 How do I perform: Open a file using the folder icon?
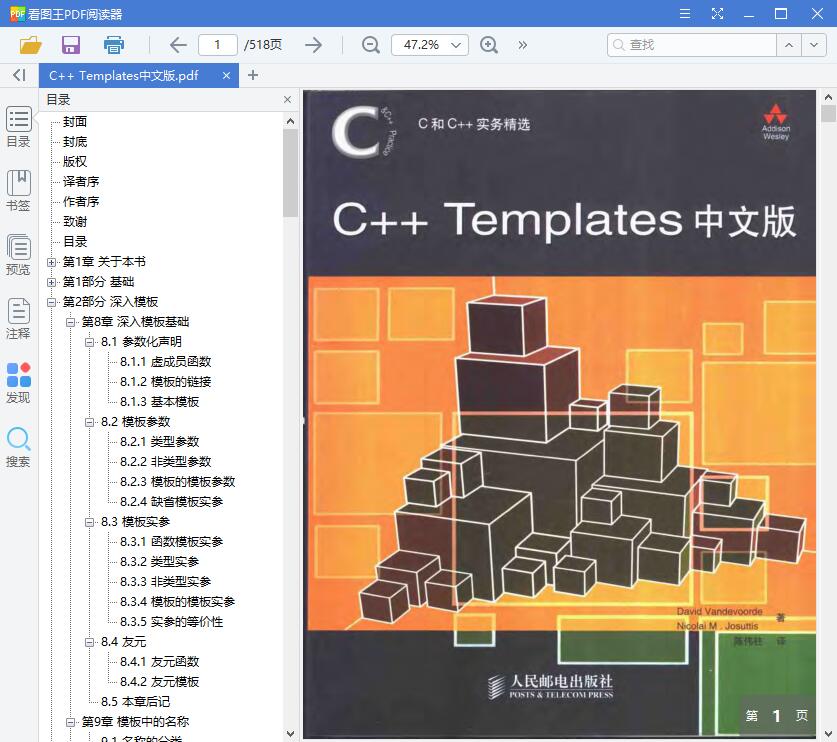29,45
